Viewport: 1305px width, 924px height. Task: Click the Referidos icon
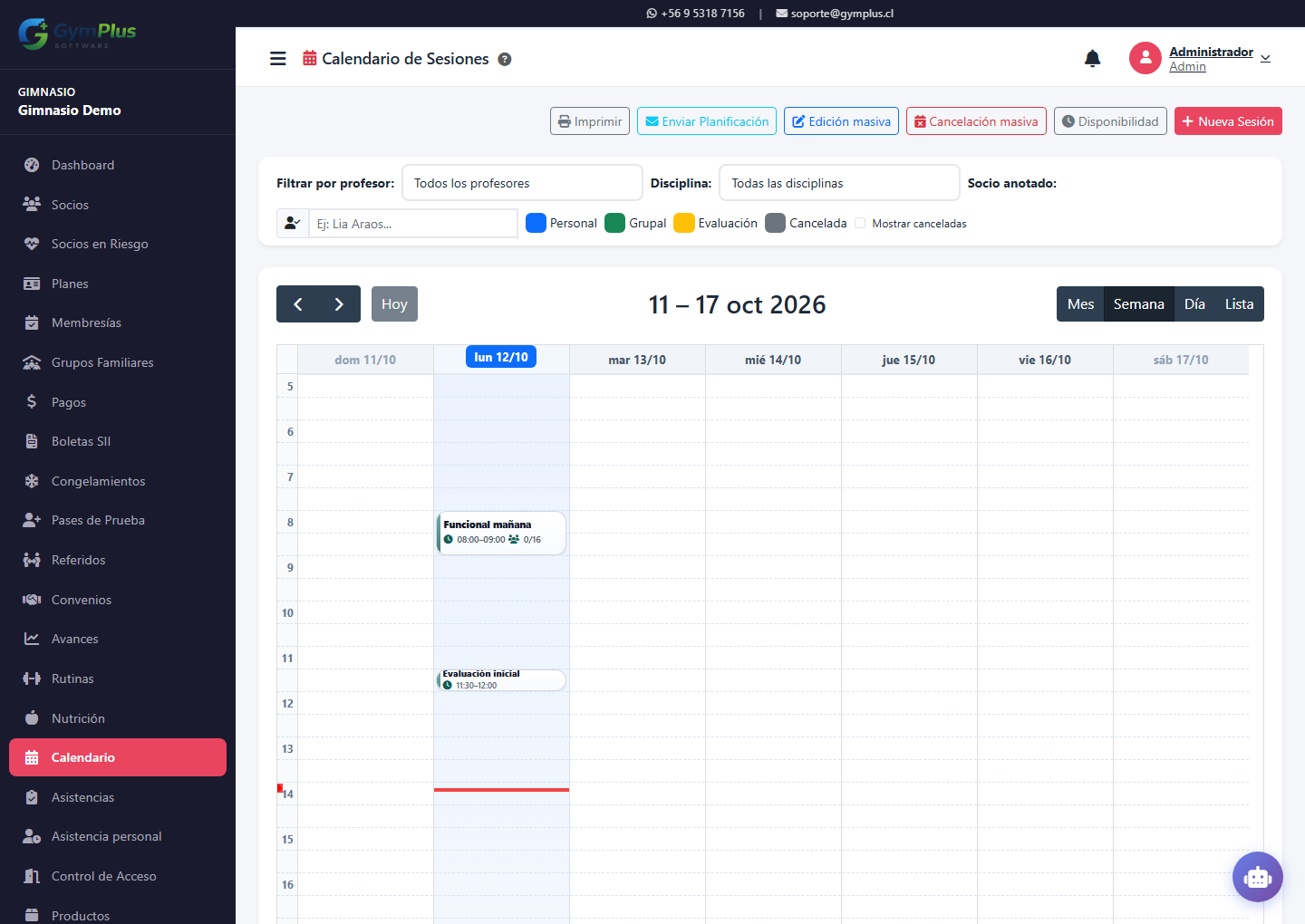pos(32,560)
